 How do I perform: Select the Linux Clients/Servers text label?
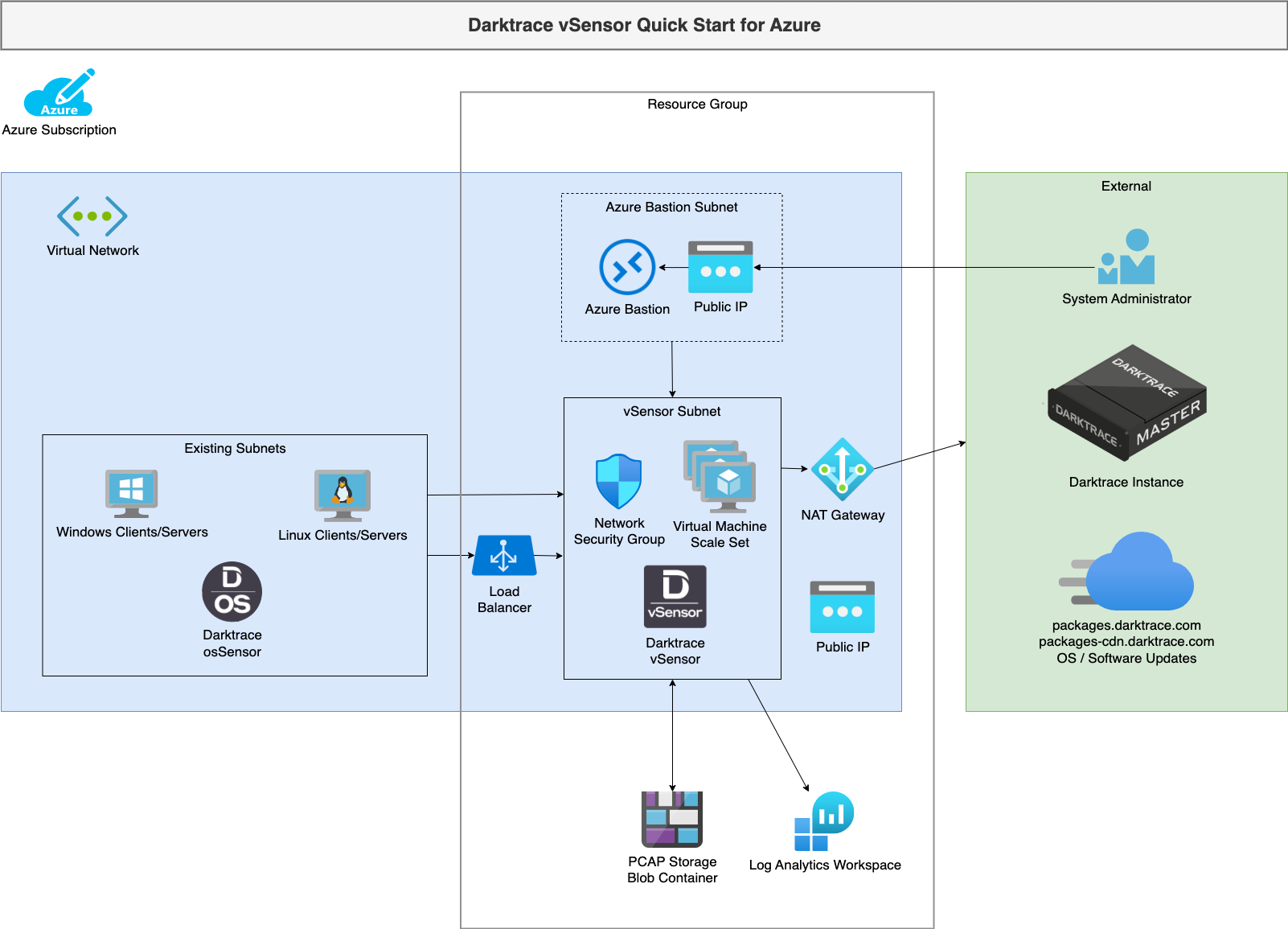(x=343, y=535)
